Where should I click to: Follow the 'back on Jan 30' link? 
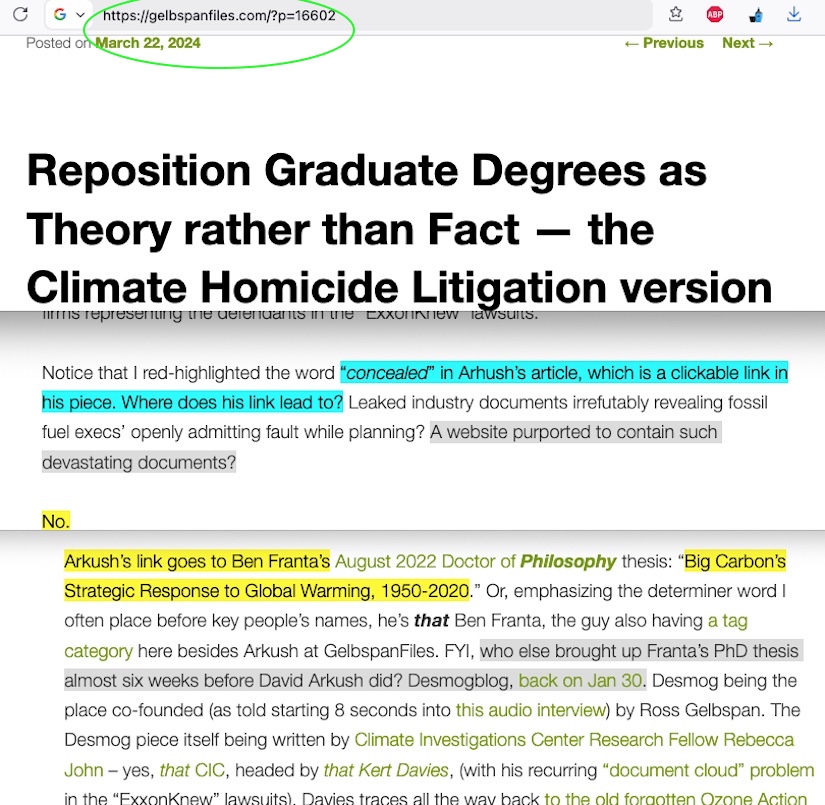pyautogui.click(x=580, y=681)
